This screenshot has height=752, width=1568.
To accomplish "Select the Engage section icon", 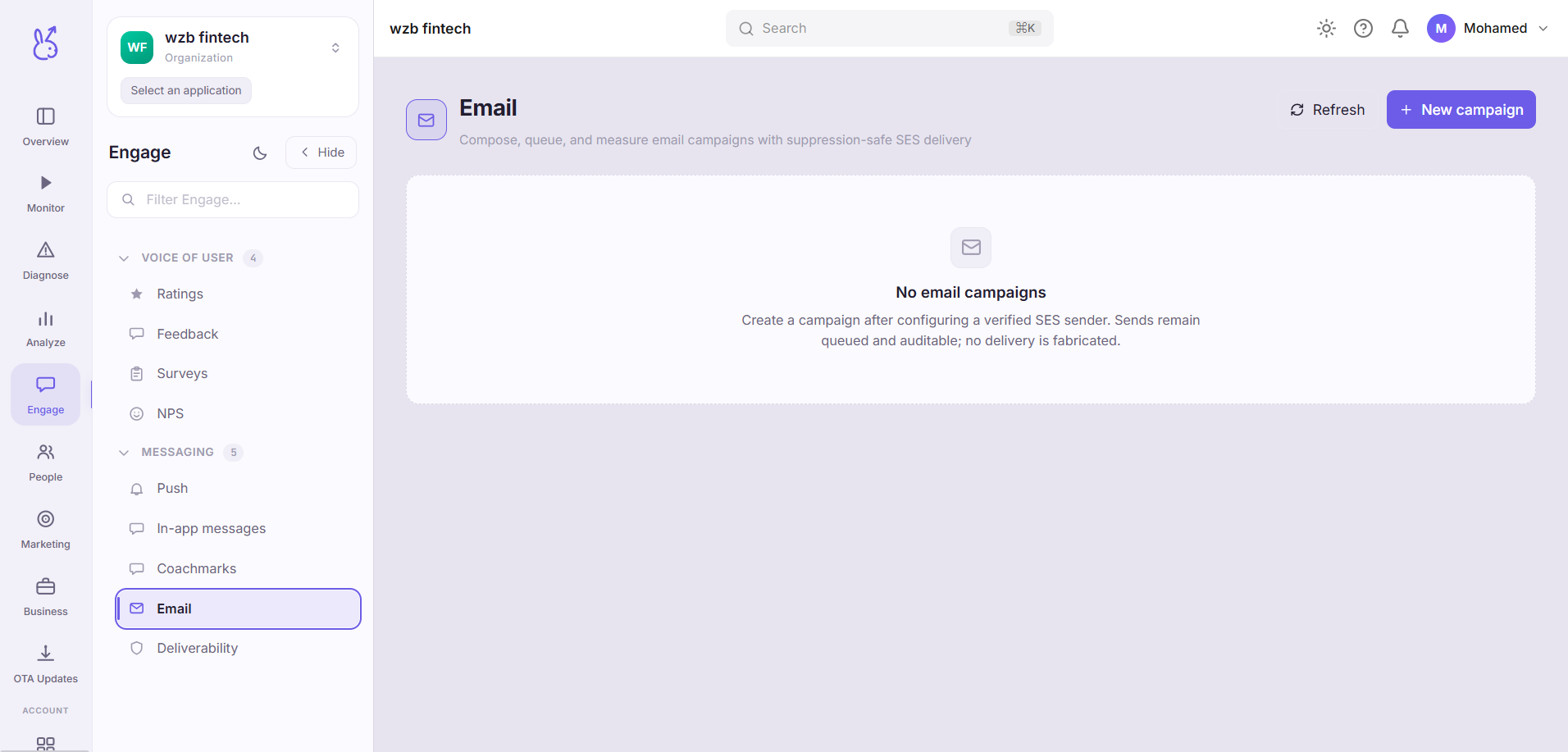I will tap(46, 394).
